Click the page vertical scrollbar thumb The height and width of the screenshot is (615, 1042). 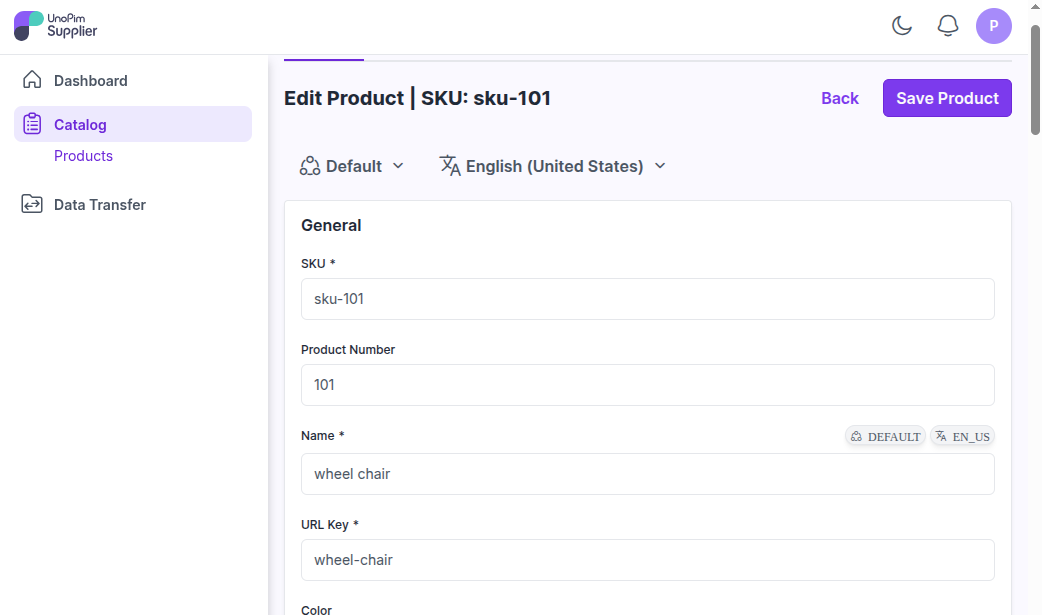coord(1035,80)
